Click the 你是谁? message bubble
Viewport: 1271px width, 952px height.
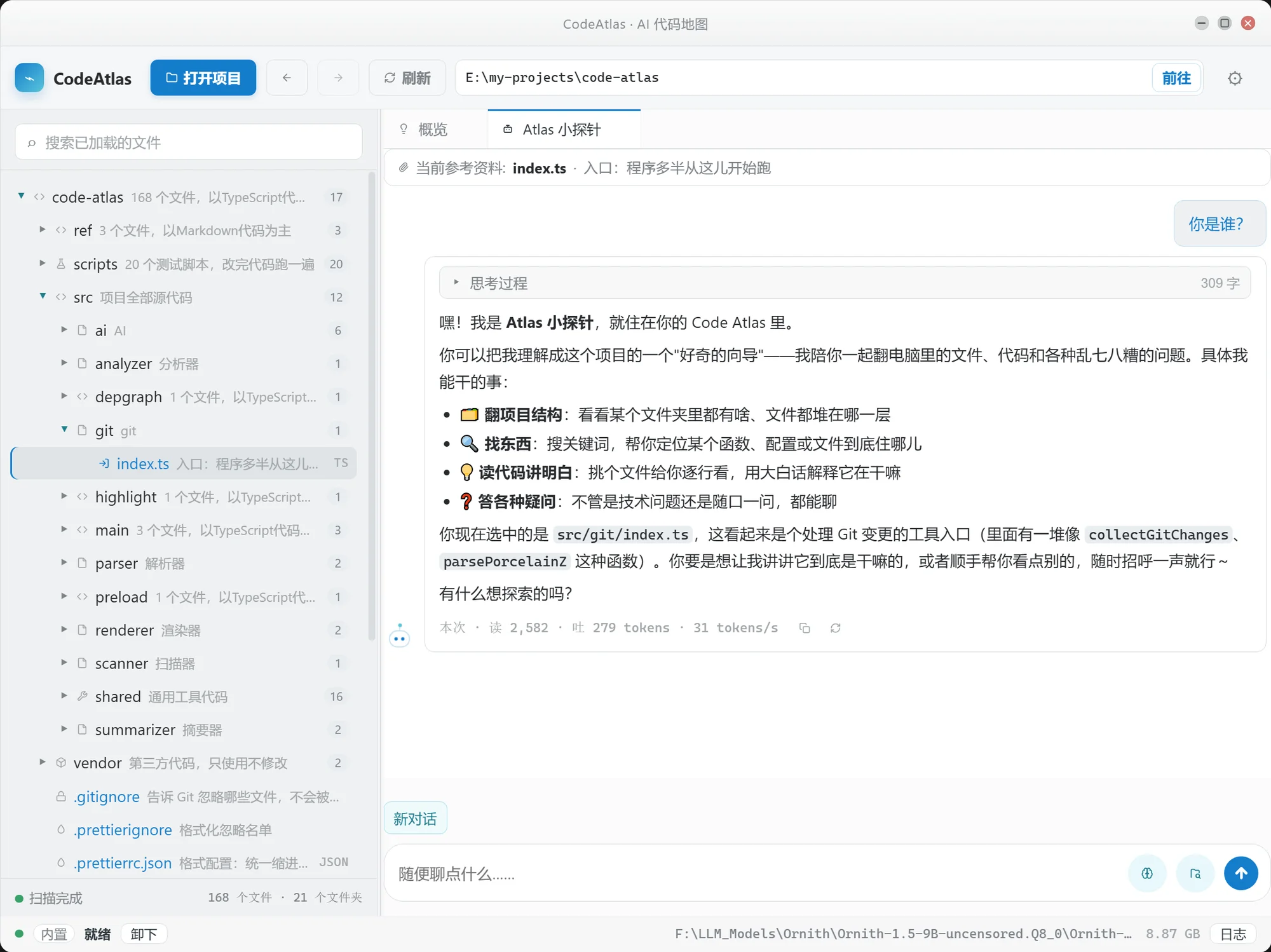(x=1219, y=223)
